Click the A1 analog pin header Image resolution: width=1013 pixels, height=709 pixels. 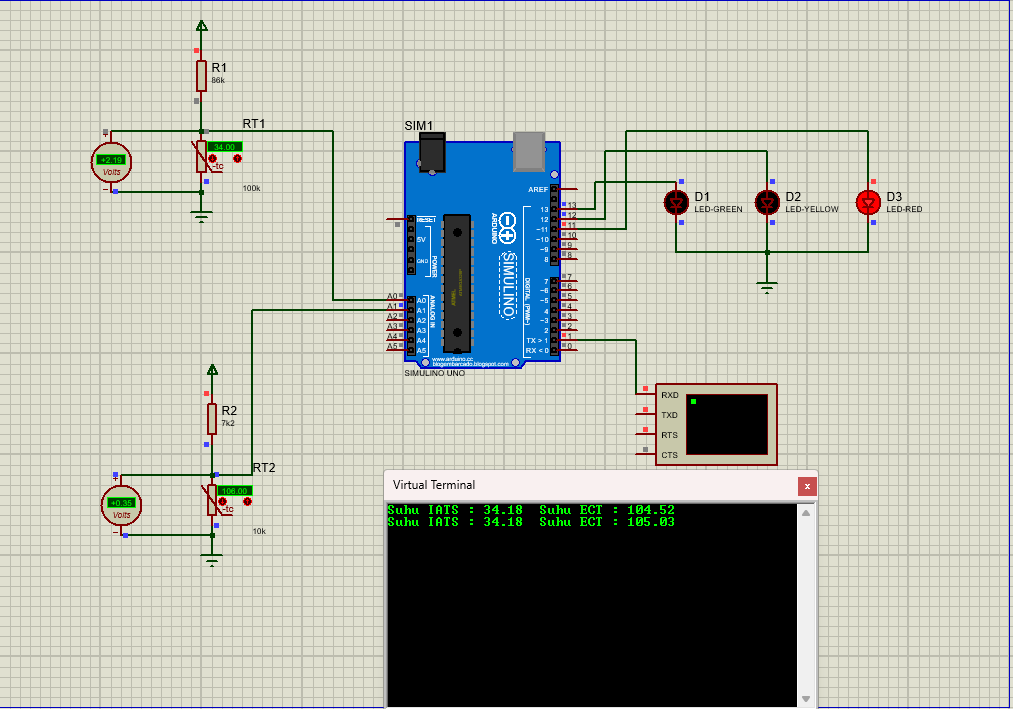pos(411,311)
